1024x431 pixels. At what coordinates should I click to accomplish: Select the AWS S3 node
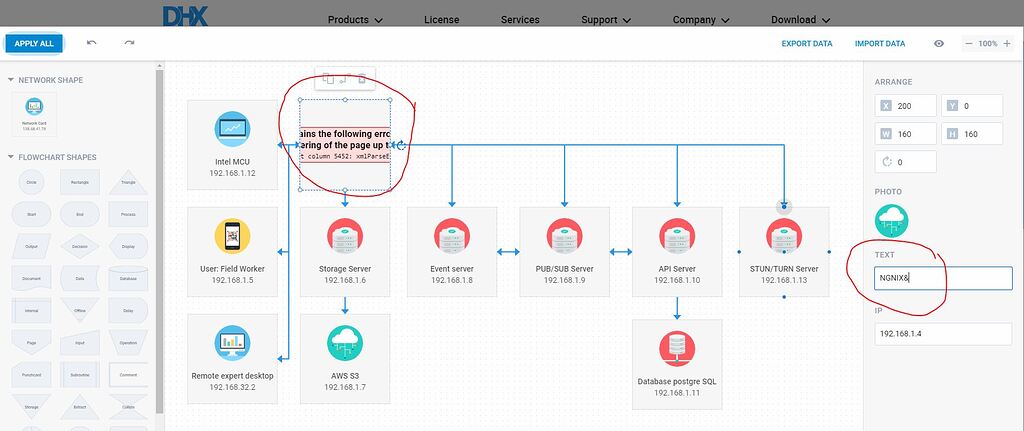pyautogui.click(x=345, y=357)
